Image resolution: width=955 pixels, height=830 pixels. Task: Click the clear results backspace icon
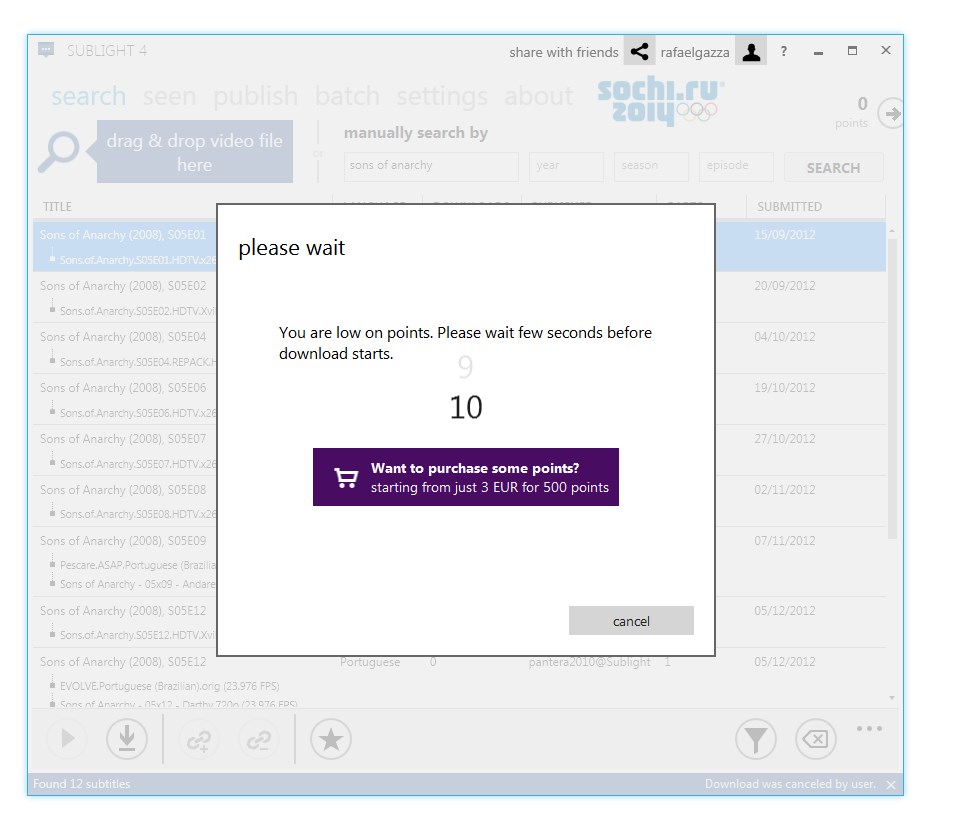[816, 739]
